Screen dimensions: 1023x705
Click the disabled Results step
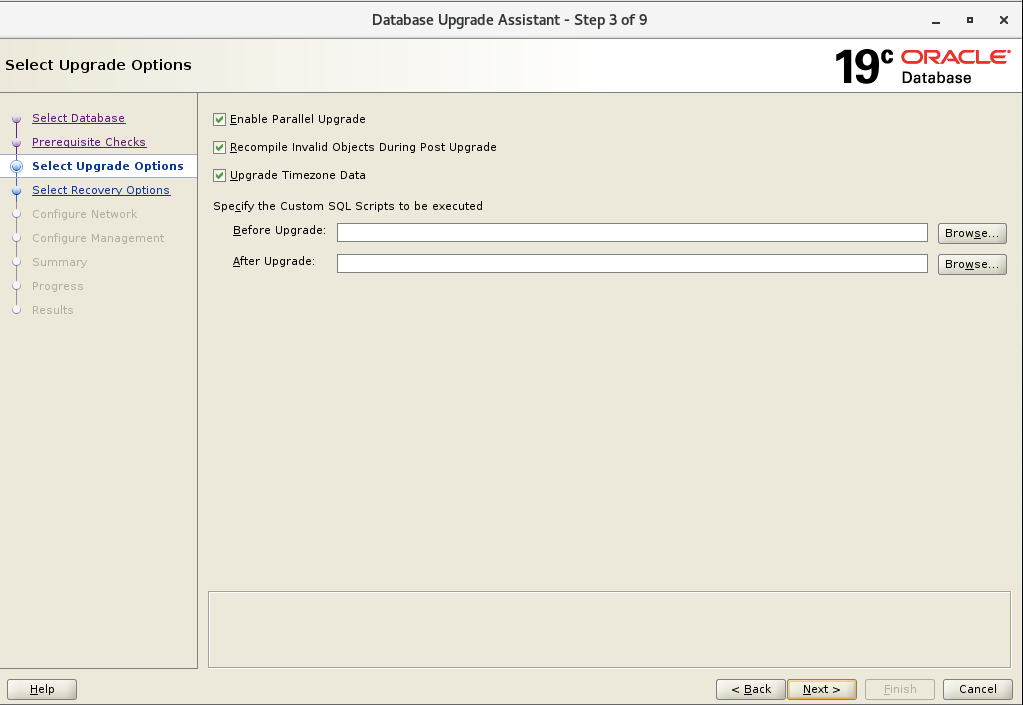click(53, 310)
